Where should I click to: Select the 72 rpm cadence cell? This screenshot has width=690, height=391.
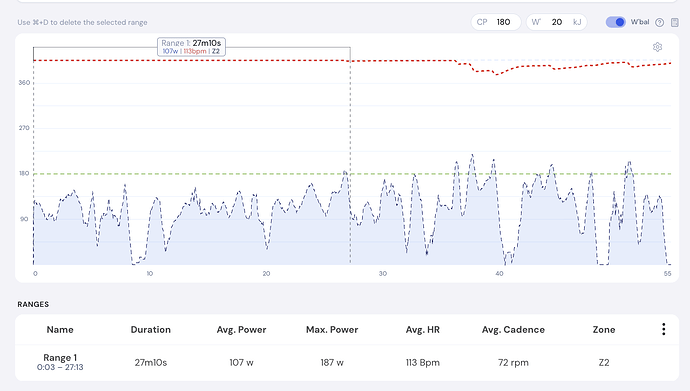pos(513,362)
